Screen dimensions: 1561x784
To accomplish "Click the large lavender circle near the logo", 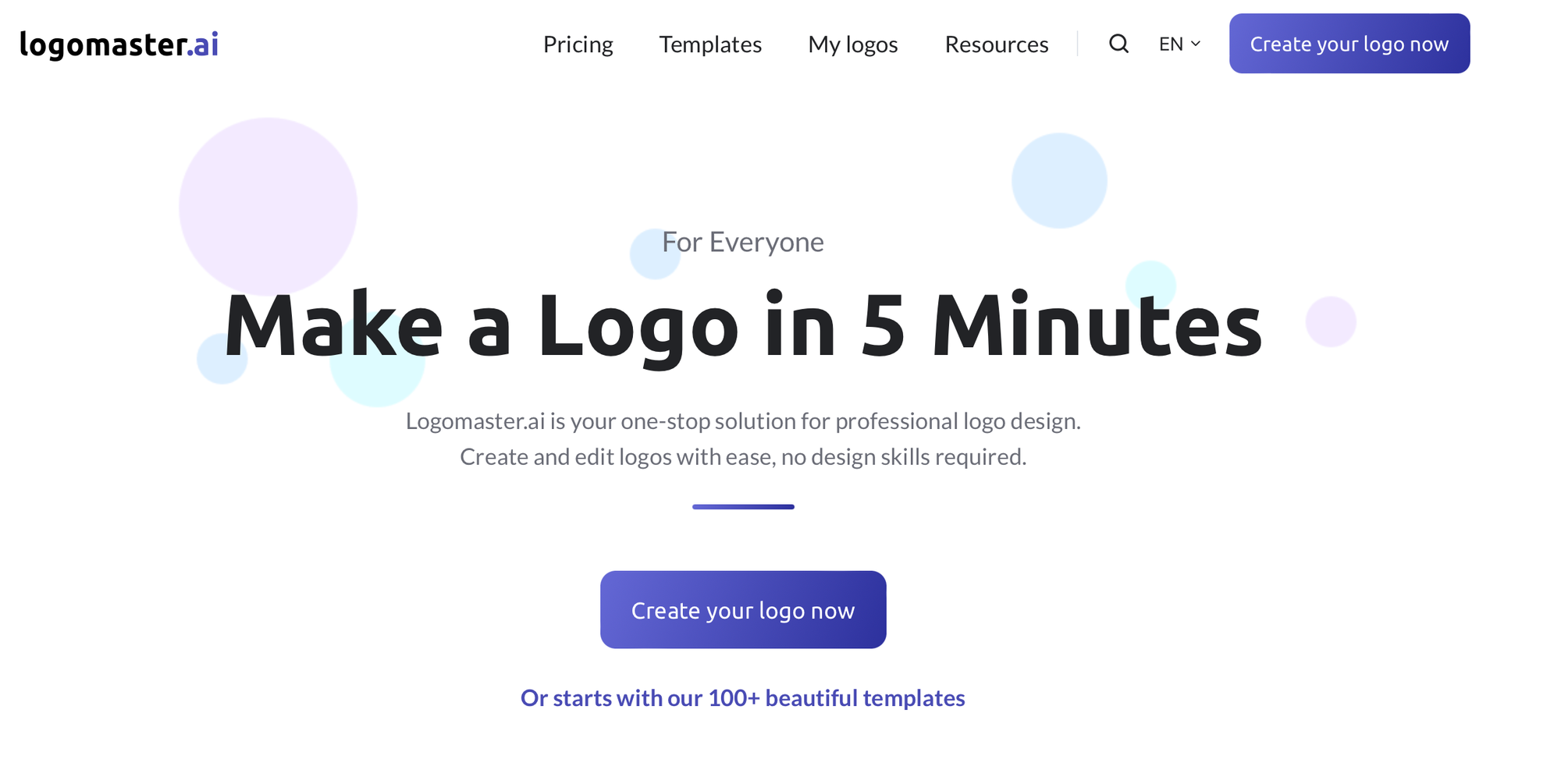I will pyautogui.click(x=268, y=207).
